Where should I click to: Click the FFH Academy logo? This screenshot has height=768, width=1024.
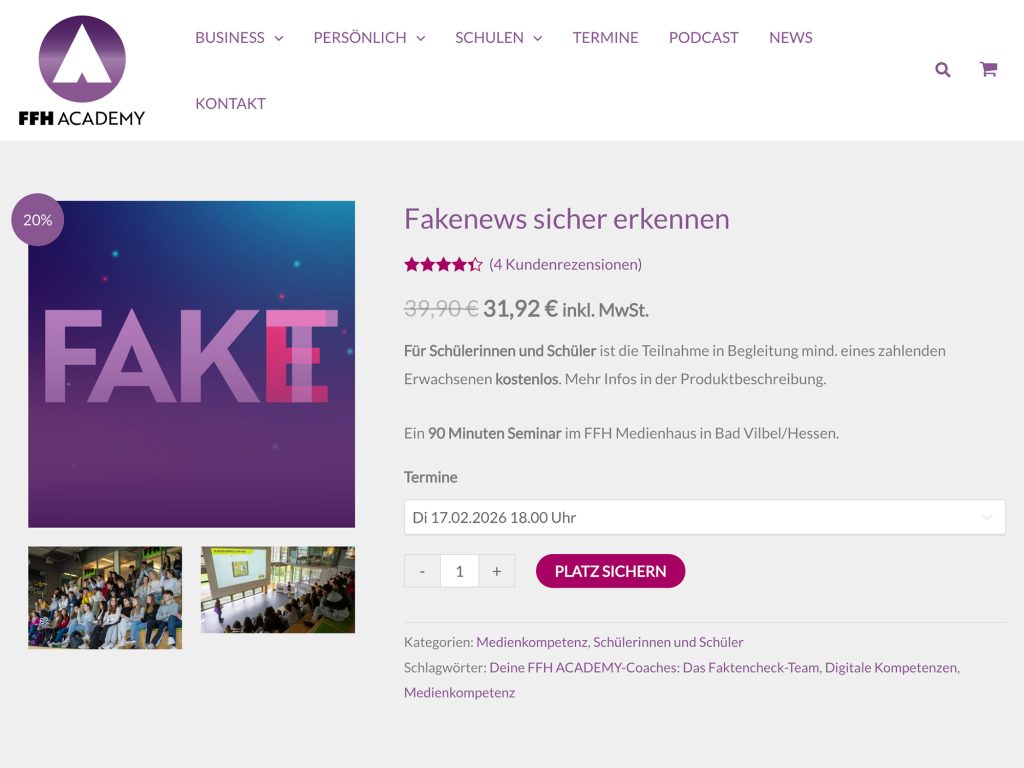[83, 62]
